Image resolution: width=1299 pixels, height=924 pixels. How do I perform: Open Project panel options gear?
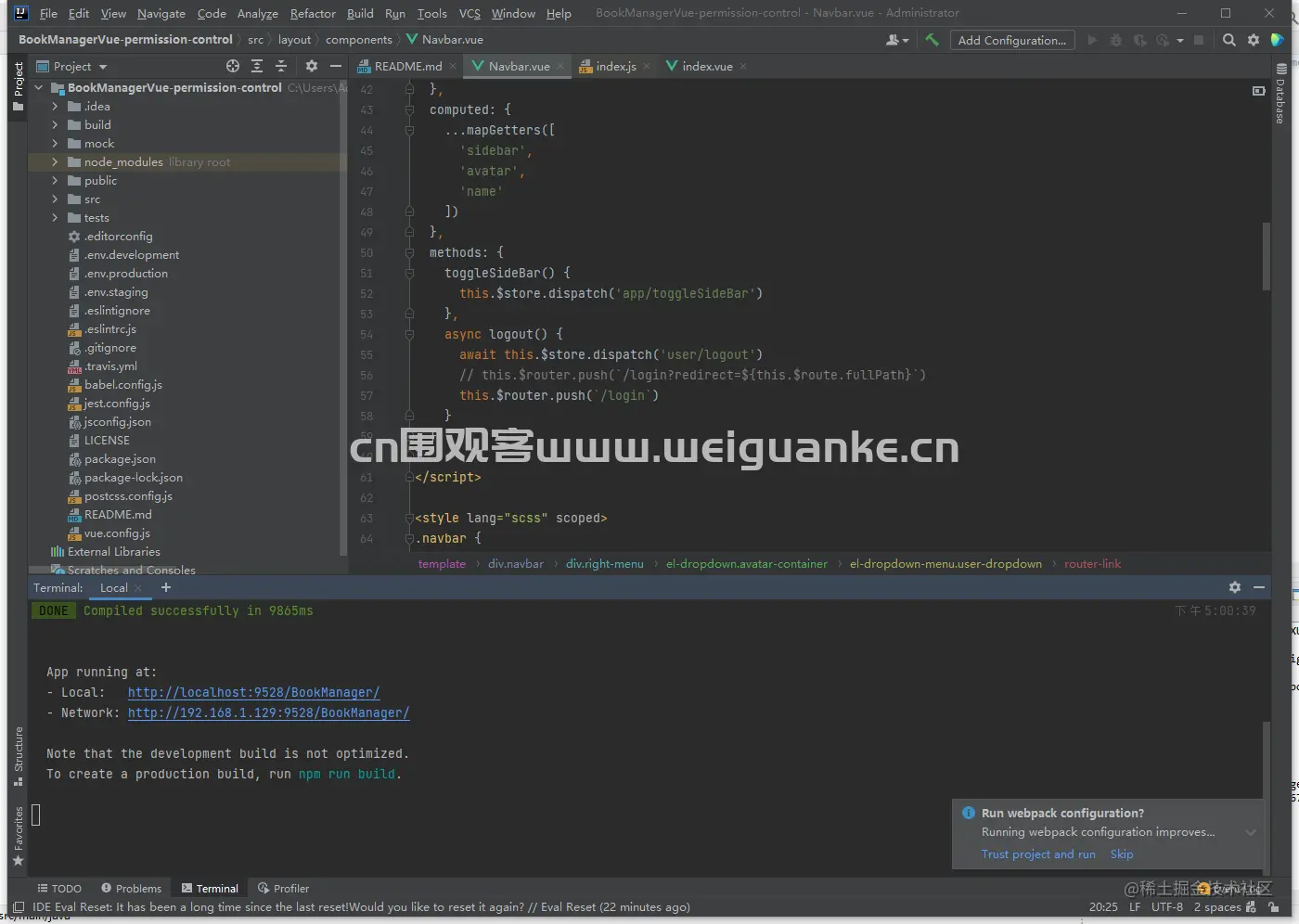tap(312, 66)
